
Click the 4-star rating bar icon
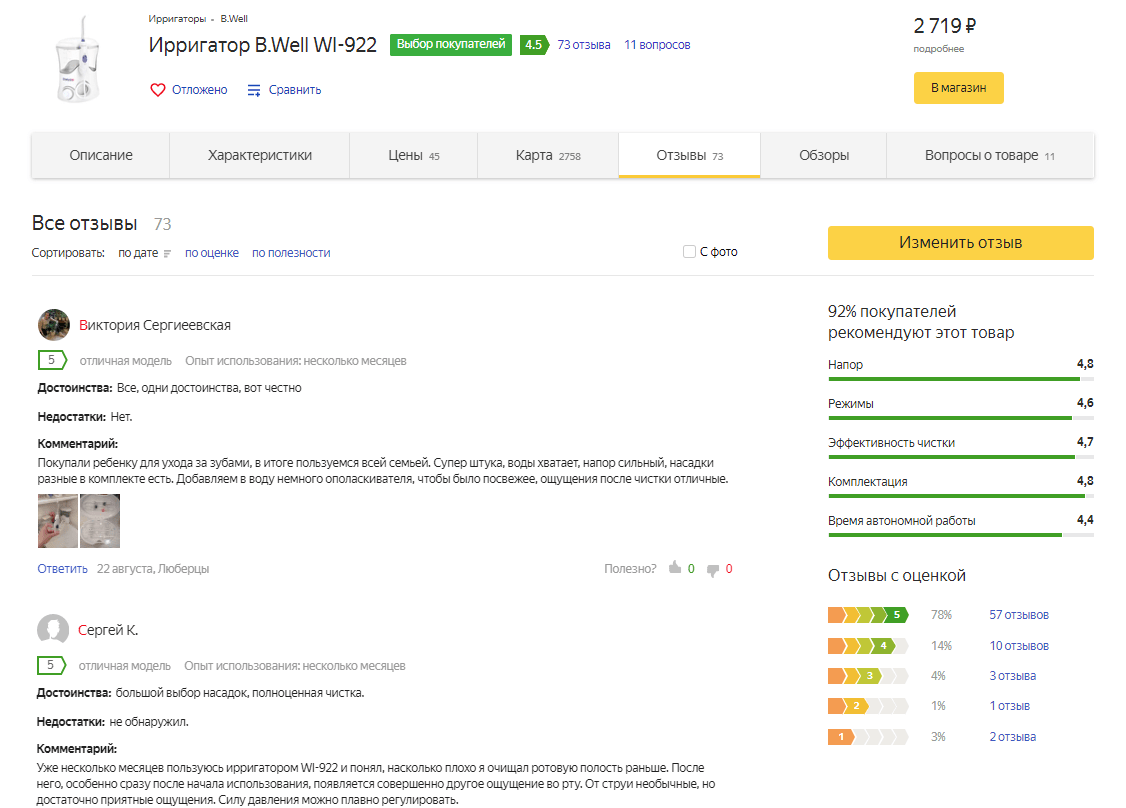(x=868, y=646)
